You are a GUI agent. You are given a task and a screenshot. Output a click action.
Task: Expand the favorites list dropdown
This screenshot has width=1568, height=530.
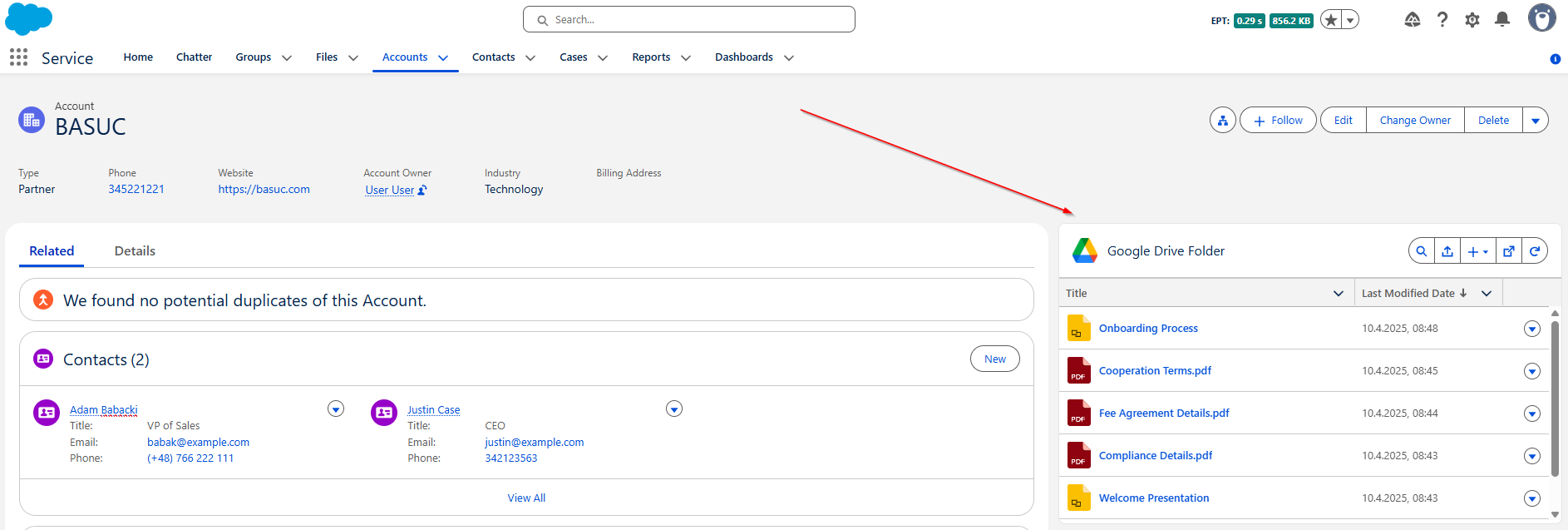coord(1350,21)
